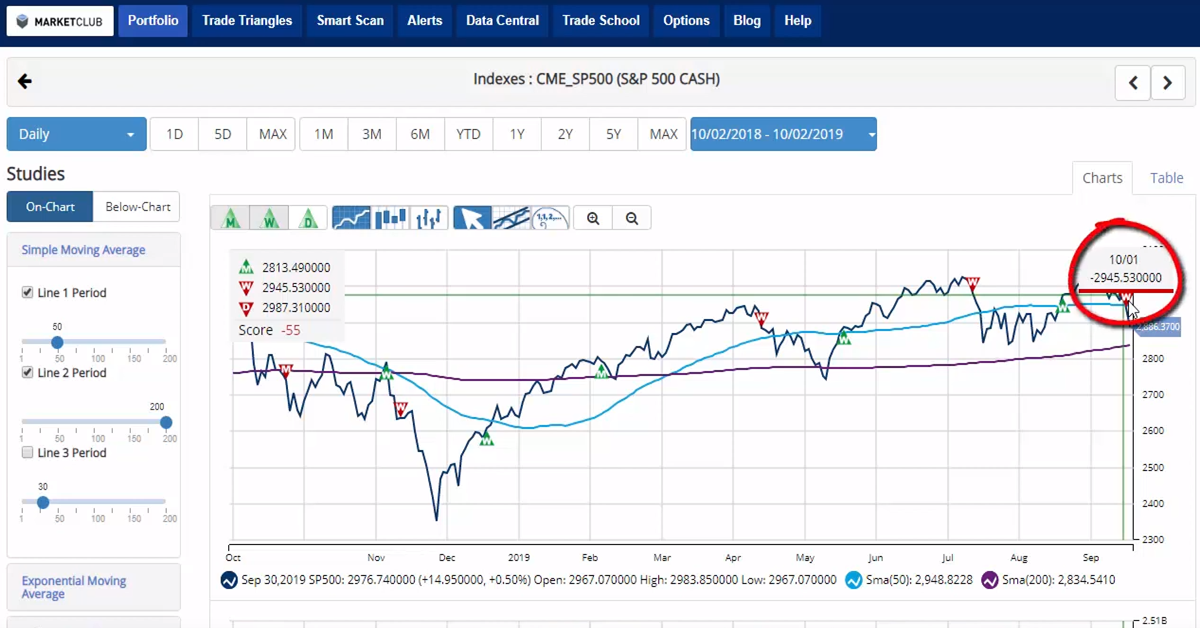1200x628 pixels.
Task: Switch to the Table tab
Action: [x=1165, y=177]
